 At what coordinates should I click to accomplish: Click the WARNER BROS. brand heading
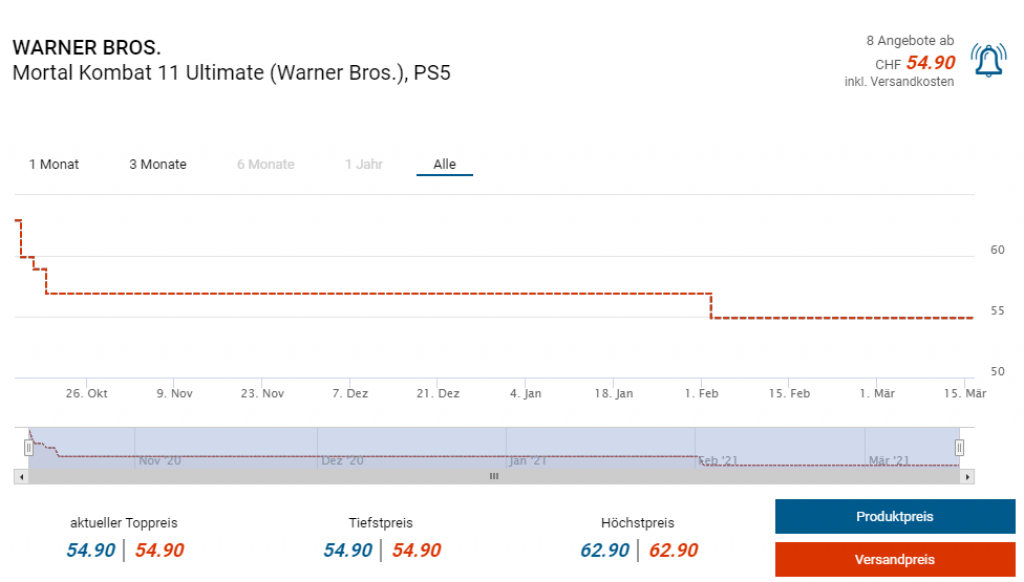(x=86, y=48)
